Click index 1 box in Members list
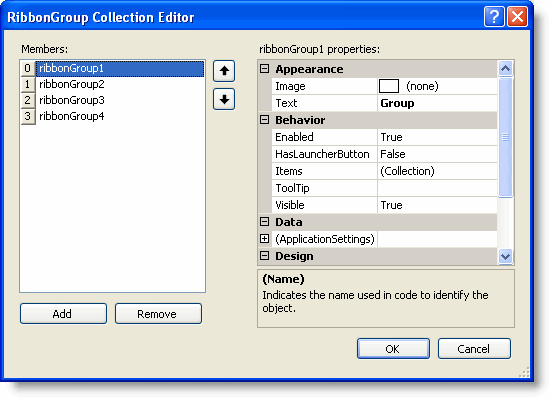Image resolution: width=550 pixels, height=398 pixels. [x=28, y=84]
